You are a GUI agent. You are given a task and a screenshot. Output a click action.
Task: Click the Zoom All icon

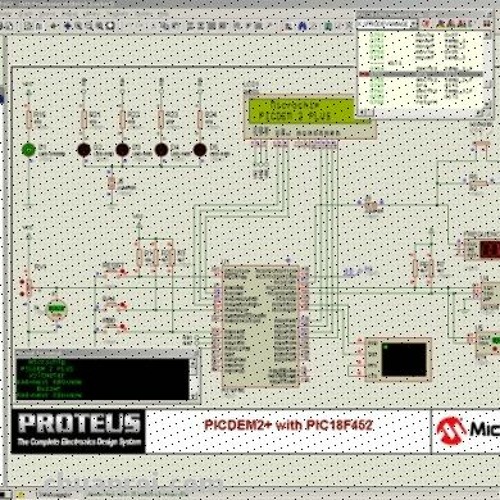click(x=99, y=26)
